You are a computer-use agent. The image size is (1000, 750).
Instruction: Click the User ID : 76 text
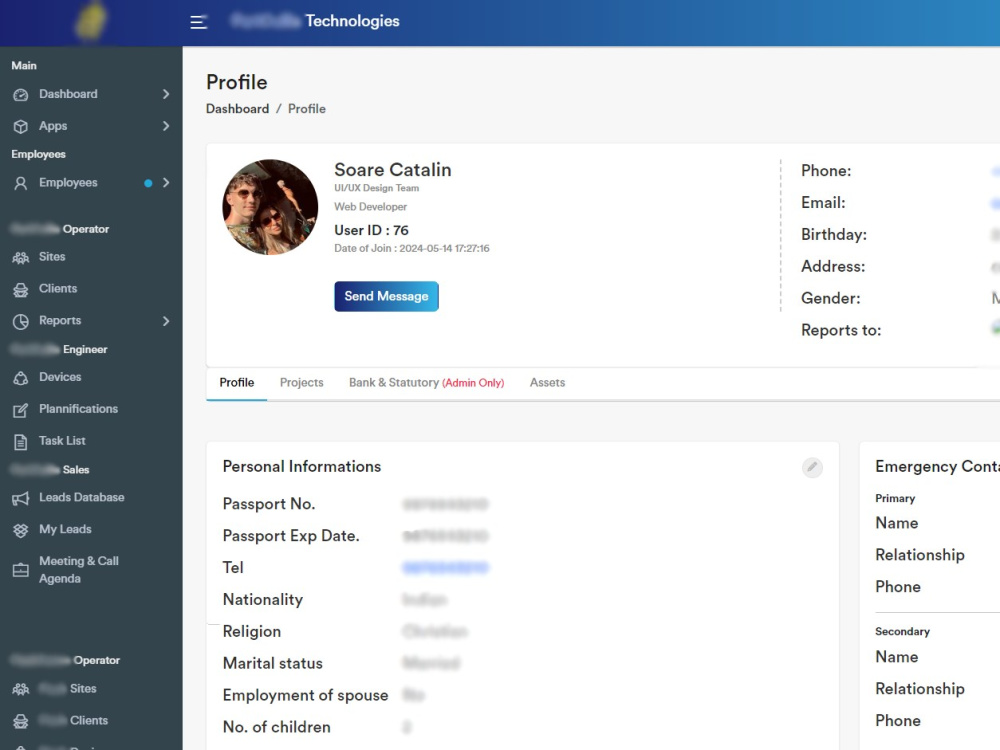pyautogui.click(x=371, y=230)
